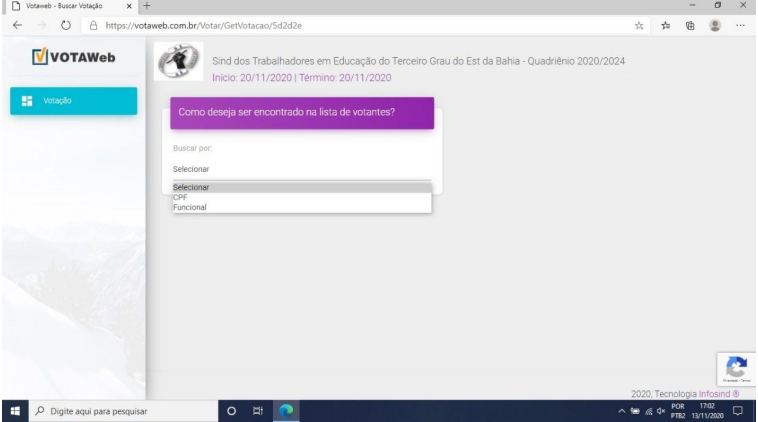Choose CPF from the dropdown list
Screen dimensions: 758x422
click(x=180, y=197)
